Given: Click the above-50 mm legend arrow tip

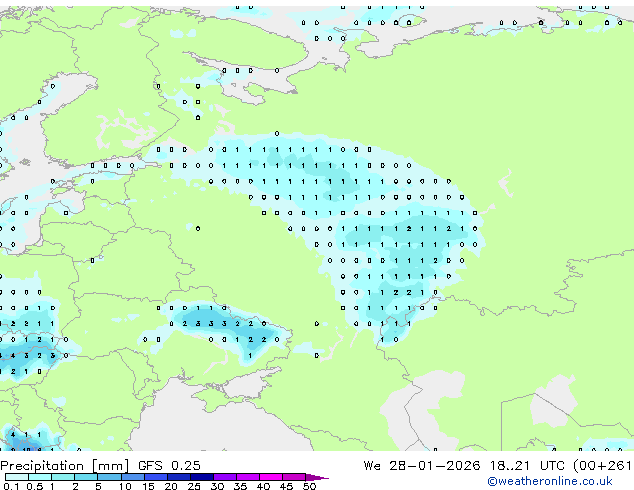Looking at the screenshot, I should pos(317,477).
